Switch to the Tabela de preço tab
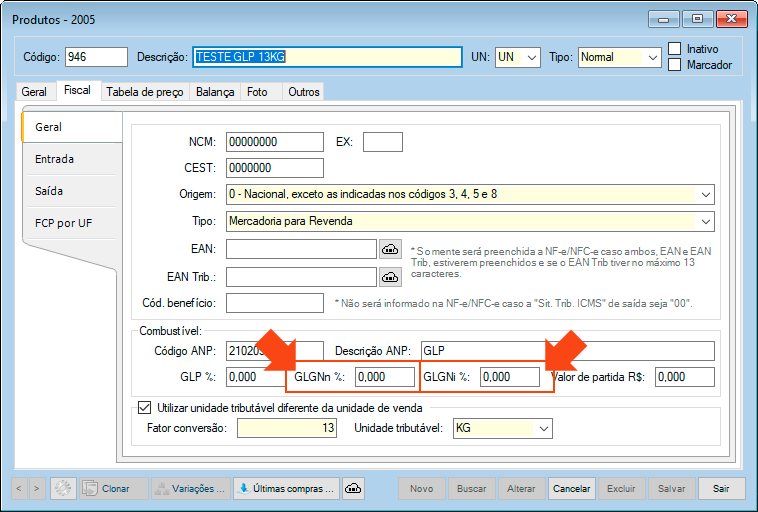The height and width of the screenshot is (512, 758). [x=145, y=92]
